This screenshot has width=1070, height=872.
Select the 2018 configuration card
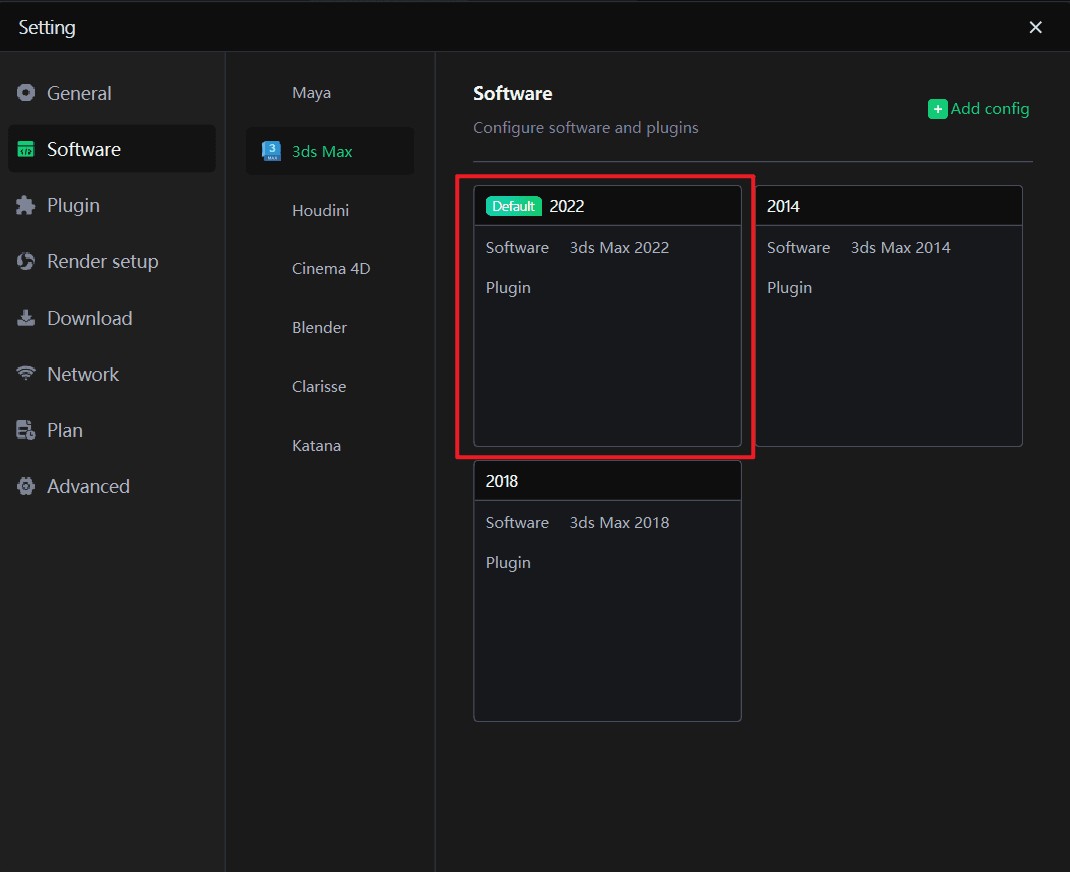pos(607,590)
